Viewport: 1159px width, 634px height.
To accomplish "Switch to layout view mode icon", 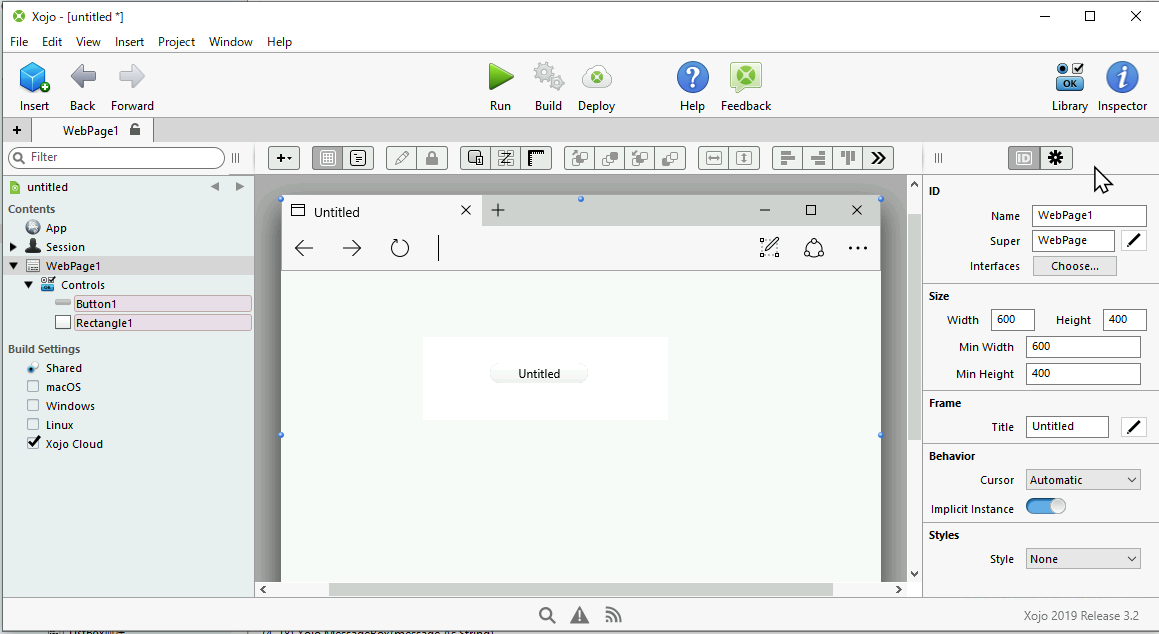I will (x=328, y=158).
